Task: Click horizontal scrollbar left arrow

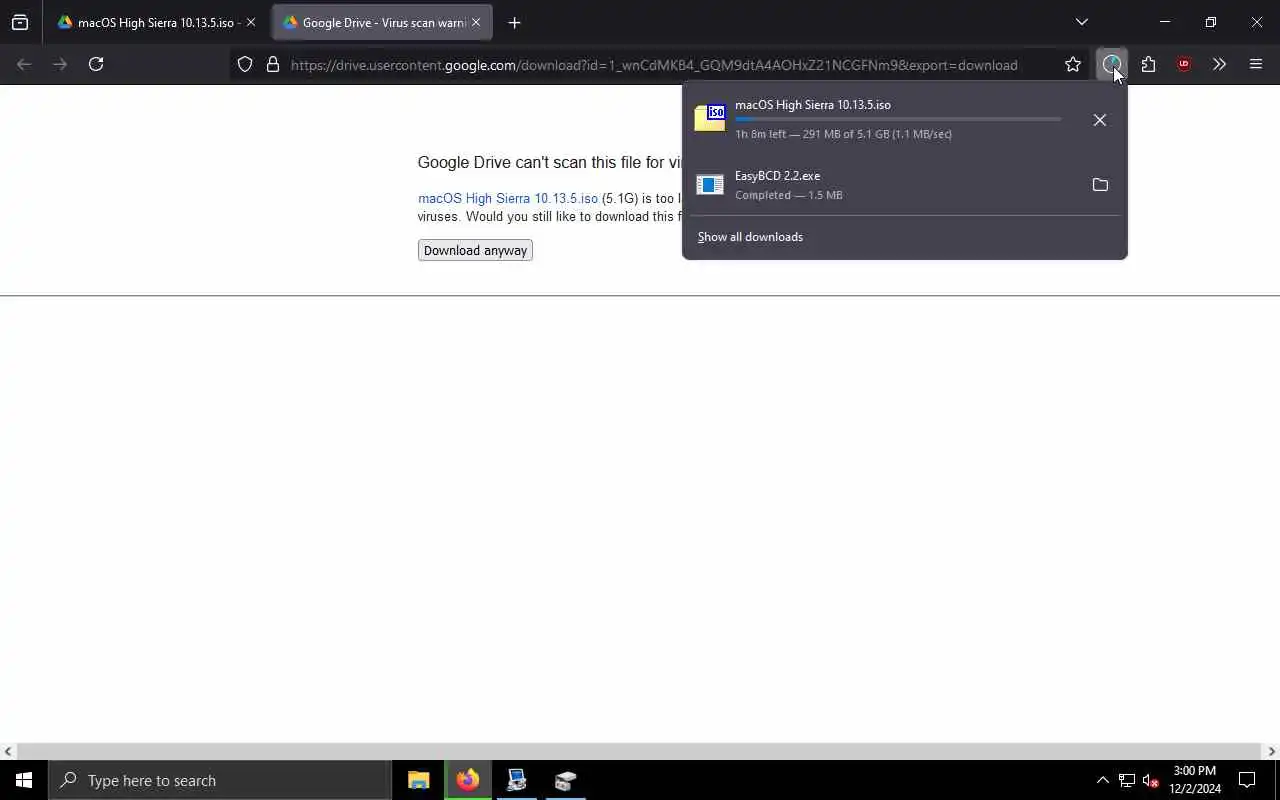Action: [8, 751]
